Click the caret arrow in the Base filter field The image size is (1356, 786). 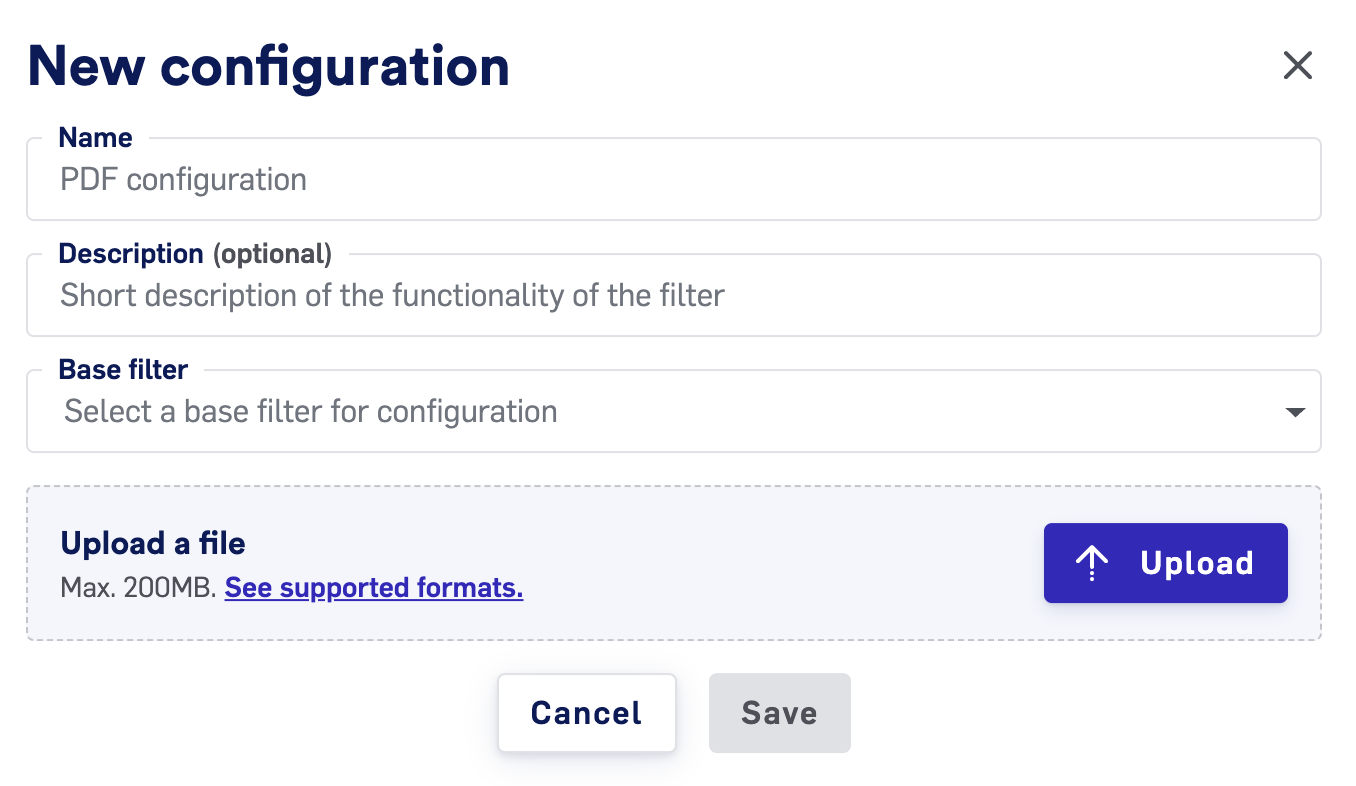[1295, 412]
